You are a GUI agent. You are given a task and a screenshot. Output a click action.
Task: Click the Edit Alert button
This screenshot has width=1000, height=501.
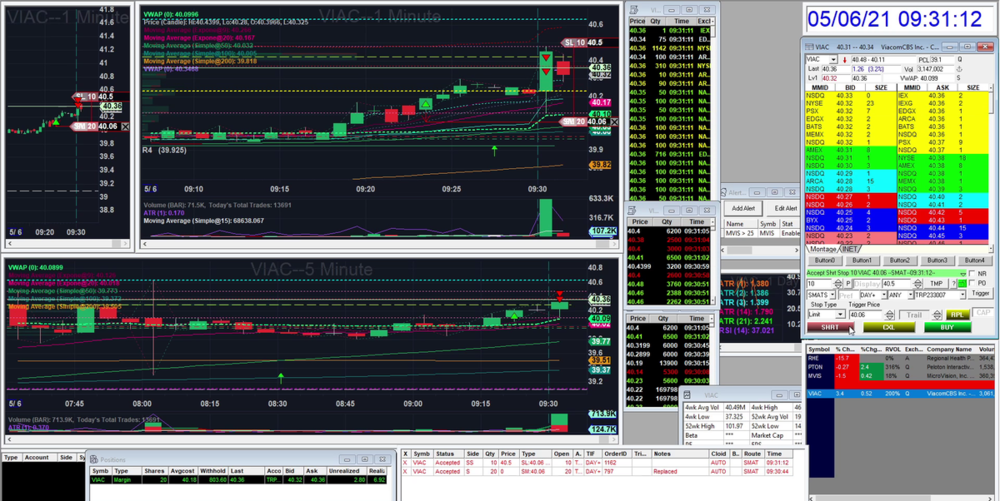tap(784, 208)
